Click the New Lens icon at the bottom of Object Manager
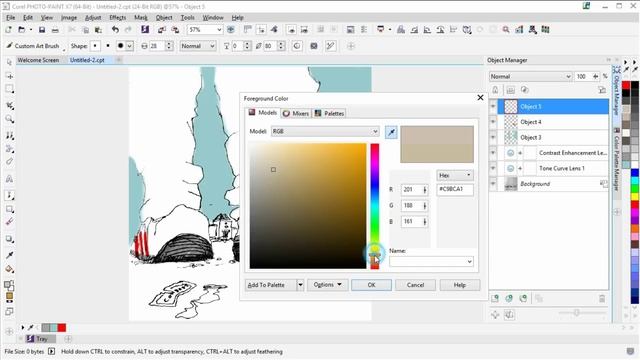This screenshot has height=360, width=640. click(509, 299)
